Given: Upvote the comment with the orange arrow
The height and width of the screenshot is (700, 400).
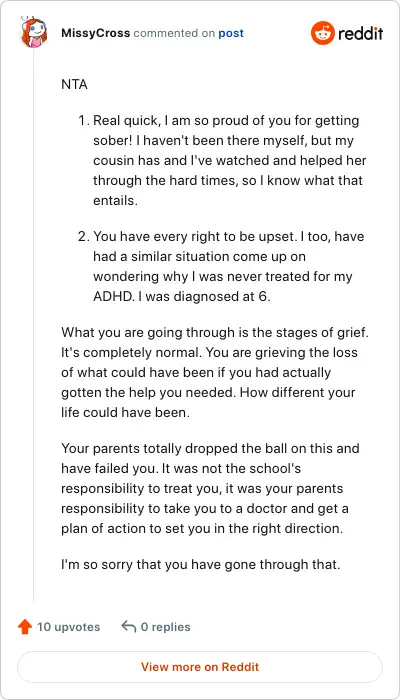Looking at the screenshot, I should click(25, 627).
